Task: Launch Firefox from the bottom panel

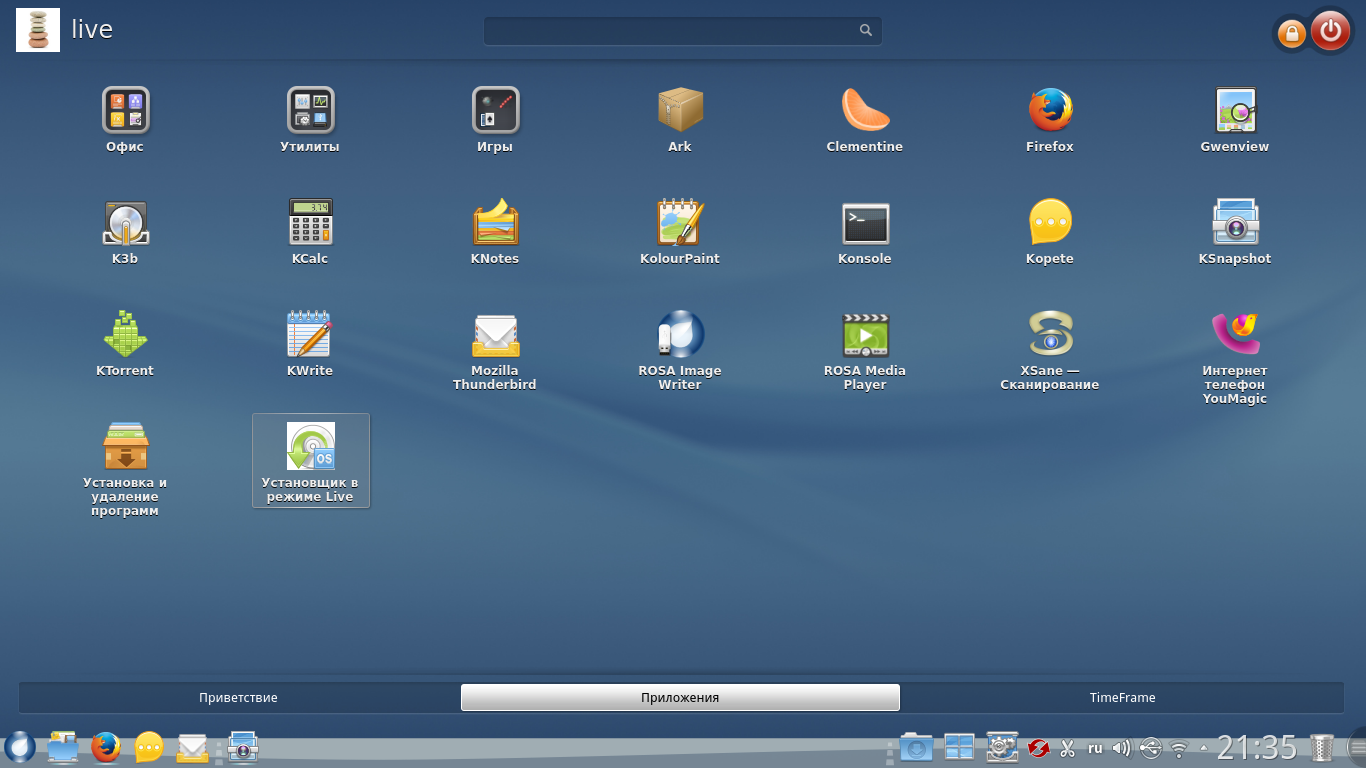Action: tap(106, 747)
